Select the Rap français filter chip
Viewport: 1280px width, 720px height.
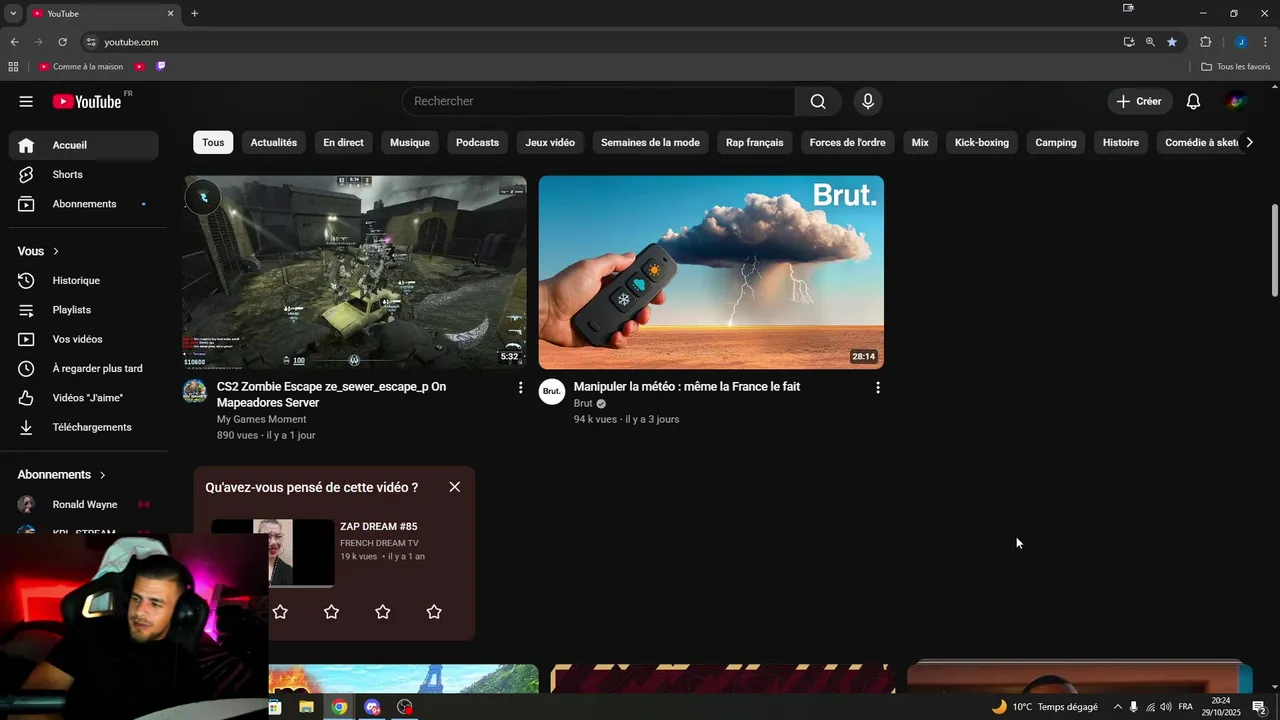pyautogui.click(x=755, y=142)
